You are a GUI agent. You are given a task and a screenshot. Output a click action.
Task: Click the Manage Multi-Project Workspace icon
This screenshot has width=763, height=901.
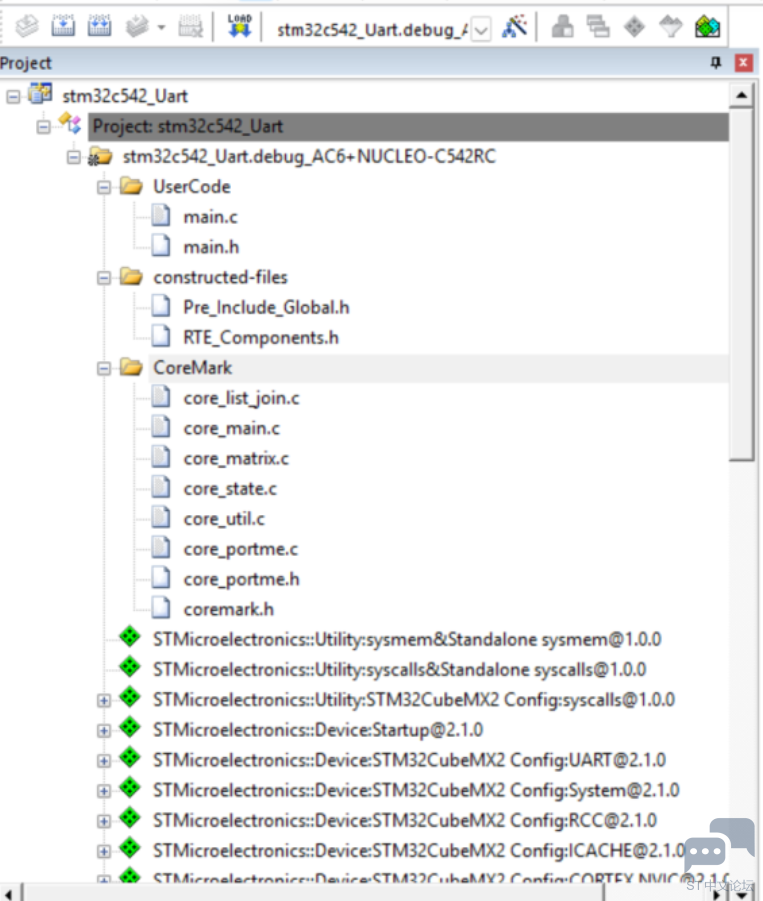(x=598, y=26)
